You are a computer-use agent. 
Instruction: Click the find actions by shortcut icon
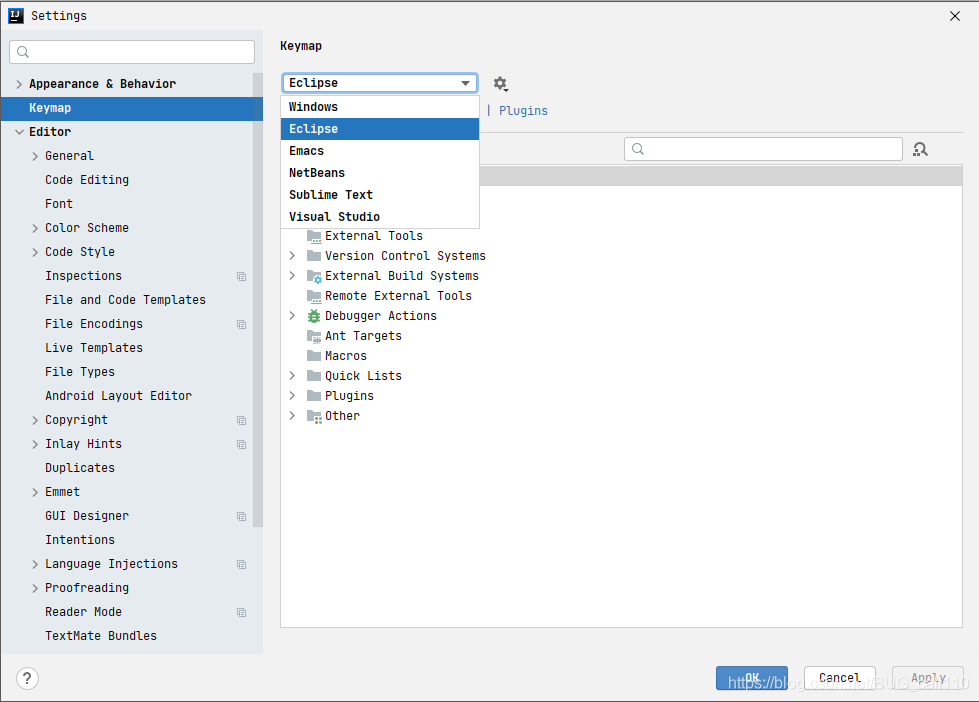point(919,148)
